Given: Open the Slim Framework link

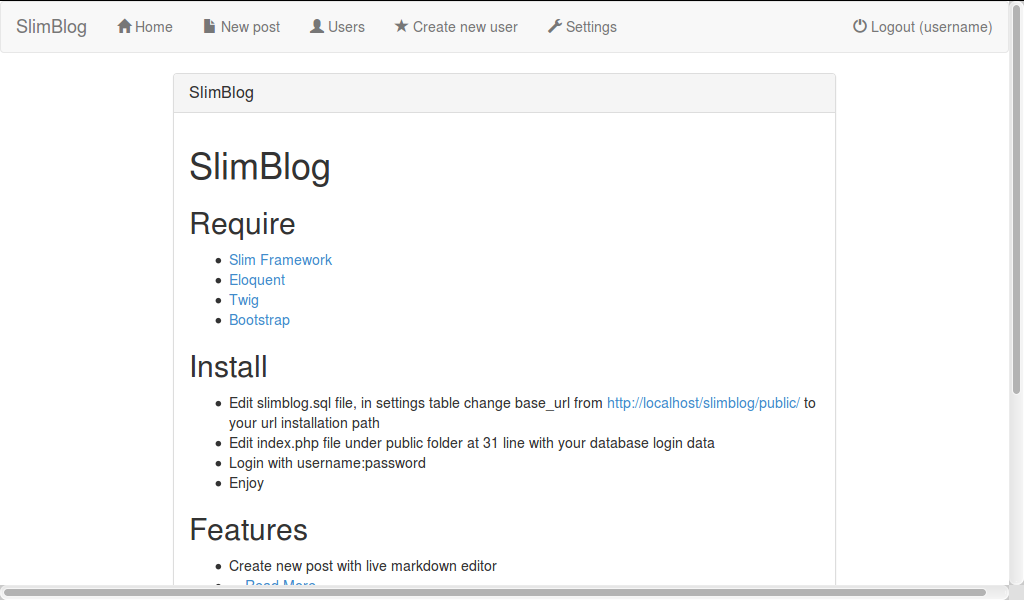Looking at the screenshot, I should [280, 260].
